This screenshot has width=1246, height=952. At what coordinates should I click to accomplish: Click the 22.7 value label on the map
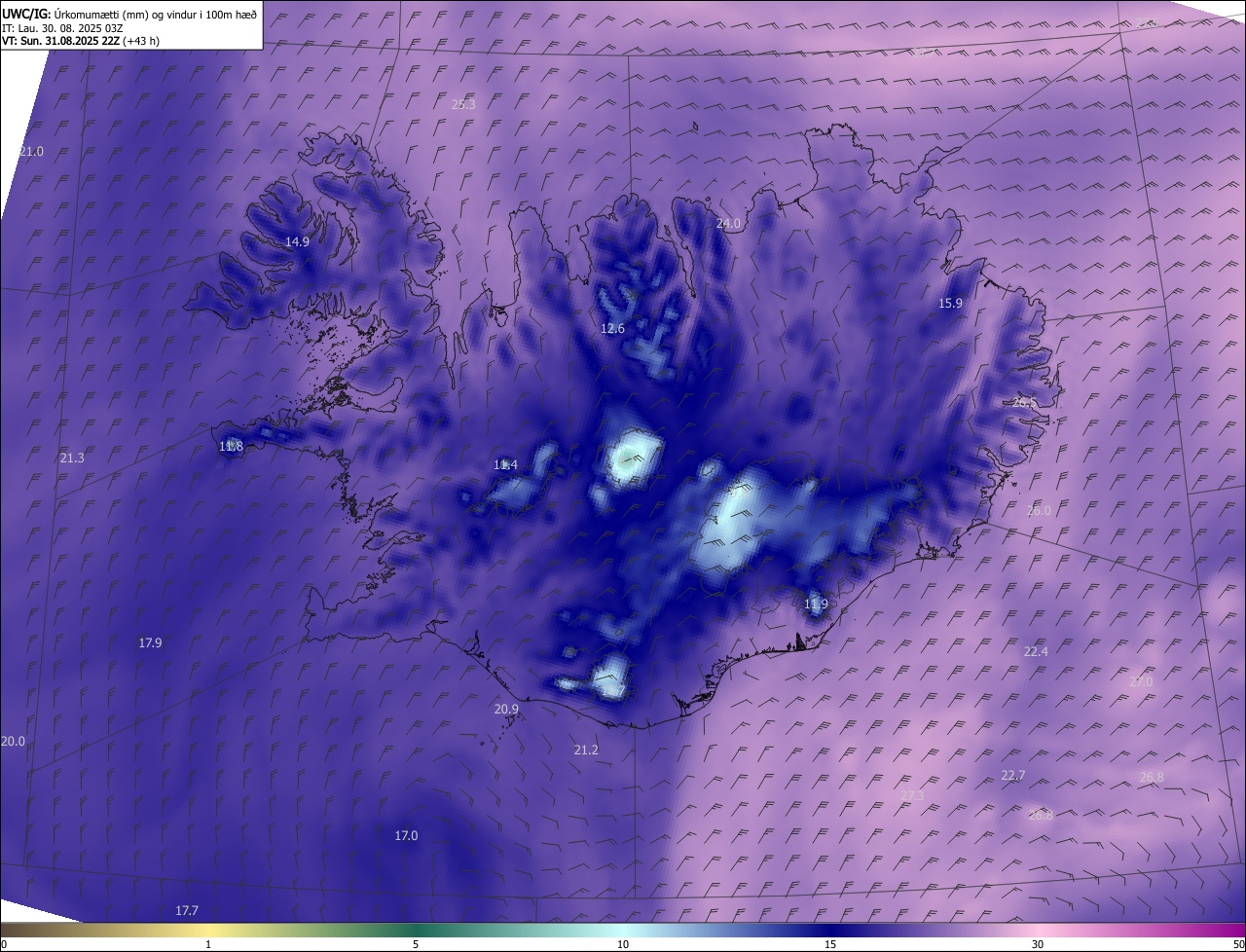click(x=1013, y=776)
